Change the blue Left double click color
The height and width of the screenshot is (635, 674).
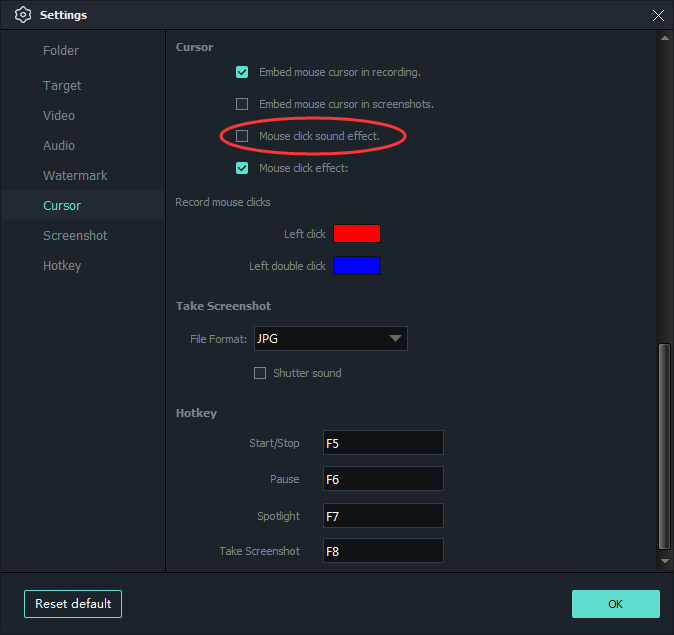[x=357, y=266]
